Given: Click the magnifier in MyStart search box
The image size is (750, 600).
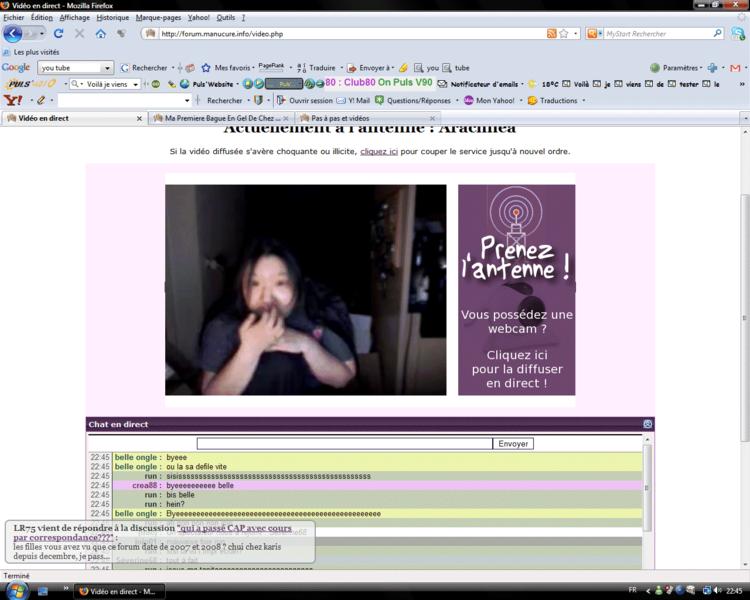Looking at the screenshot, I should coord(717,34).
